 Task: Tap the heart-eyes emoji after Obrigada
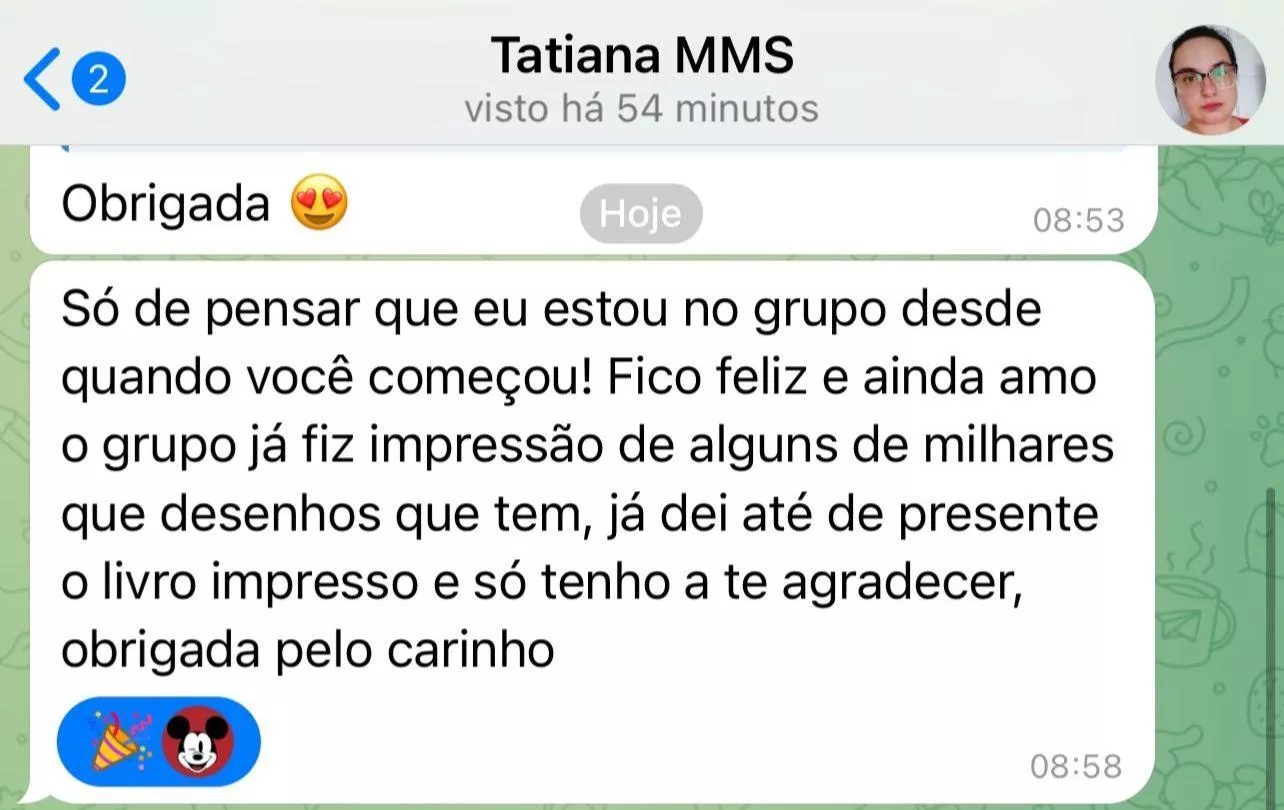pos(319,206)
